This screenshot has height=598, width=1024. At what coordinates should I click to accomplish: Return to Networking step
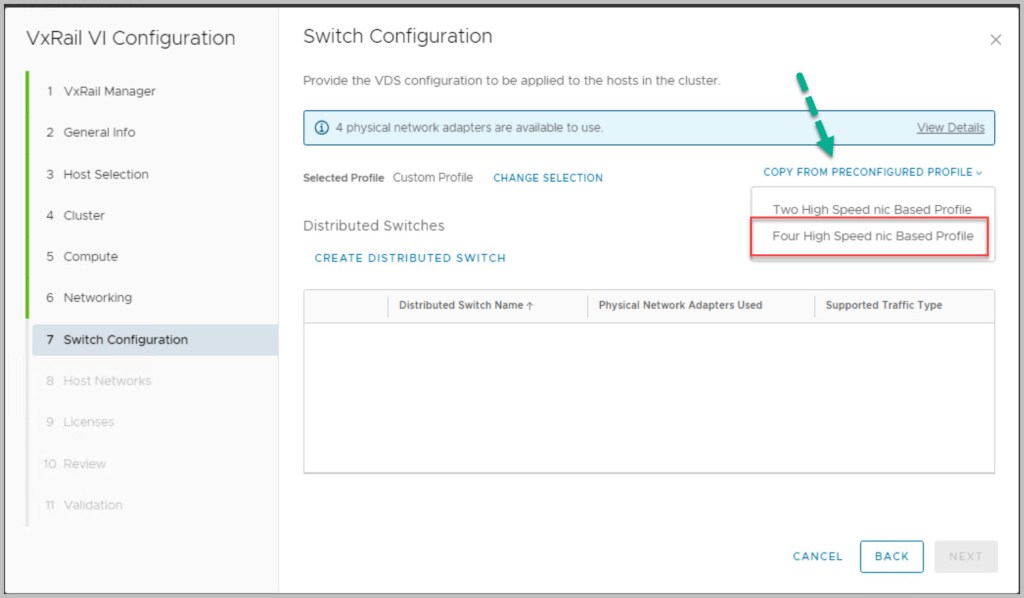click(97, 298)
